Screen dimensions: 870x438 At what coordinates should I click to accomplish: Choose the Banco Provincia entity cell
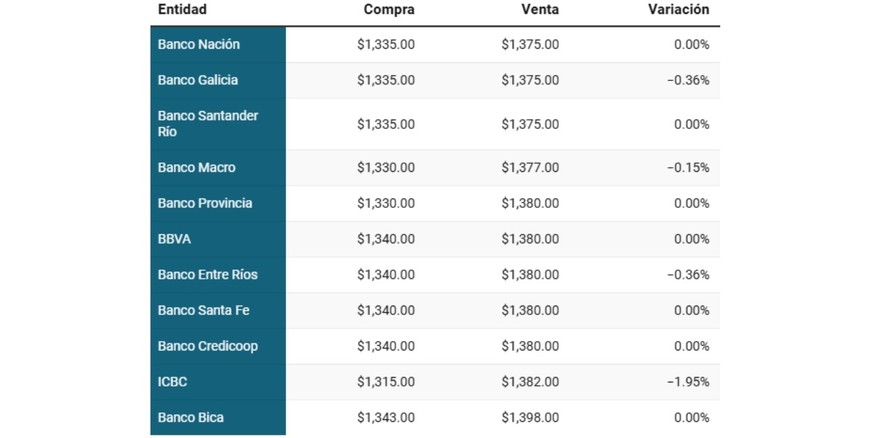(x=205, y=203)
